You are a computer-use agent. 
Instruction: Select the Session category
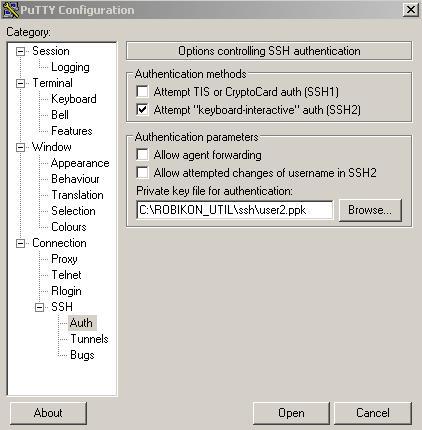(51, 51)
